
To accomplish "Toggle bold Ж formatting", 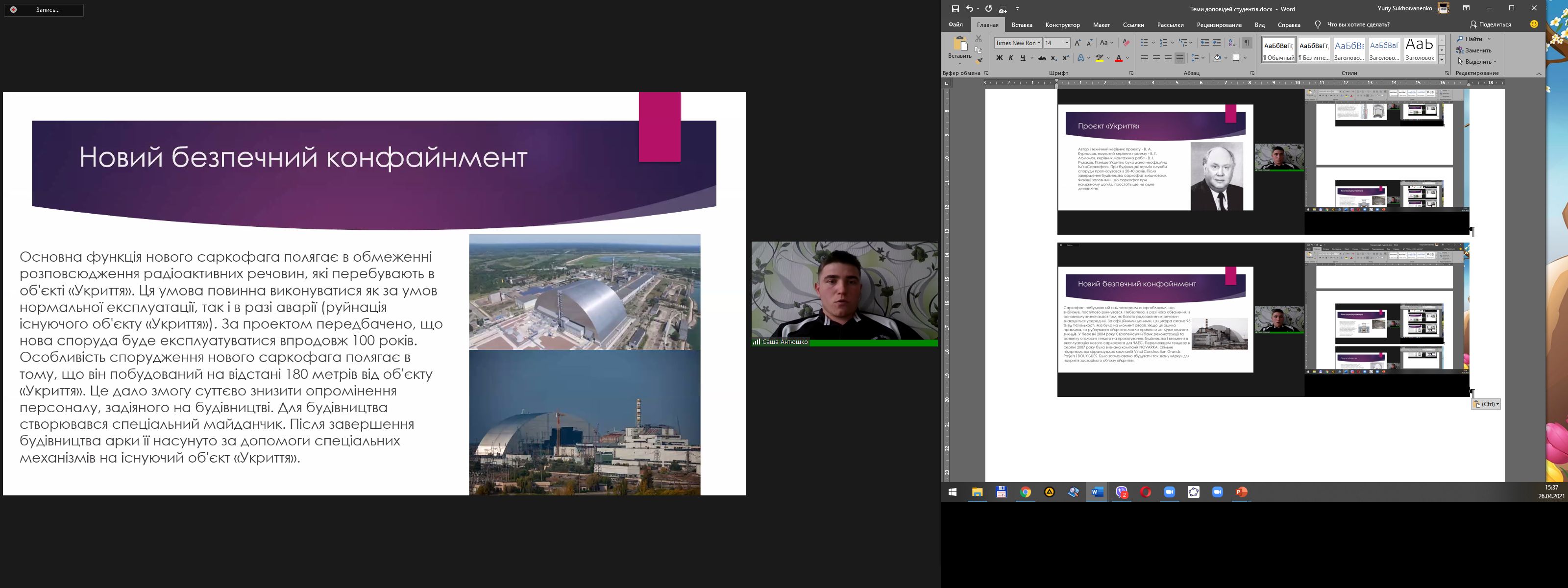I will pyautogui.click(x=999, y=58).
